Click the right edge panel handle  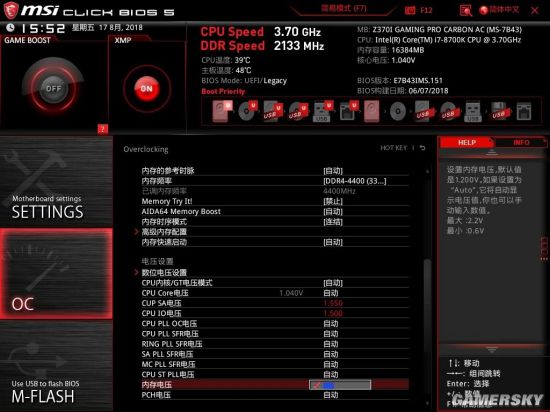(x=544, y=248)
